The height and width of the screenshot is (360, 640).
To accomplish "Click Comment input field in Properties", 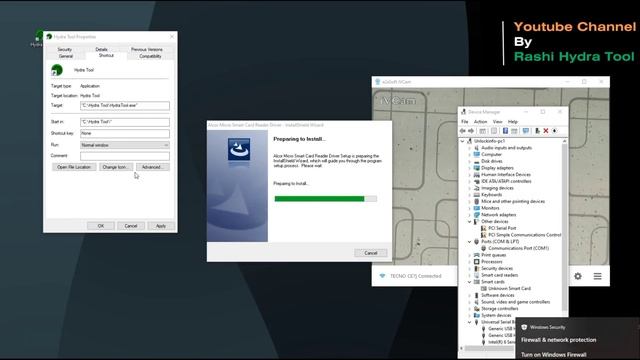I will (125, 156).
